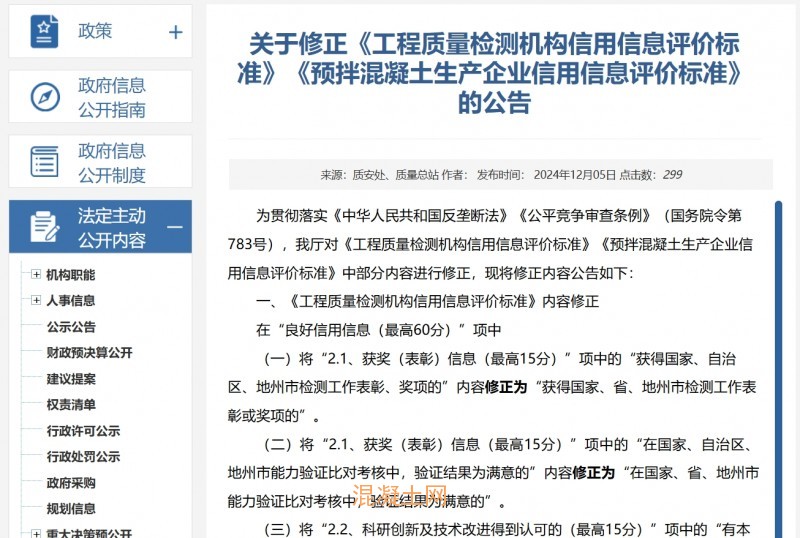Open 建议提案 in the sidebar

tap(71, 379)
